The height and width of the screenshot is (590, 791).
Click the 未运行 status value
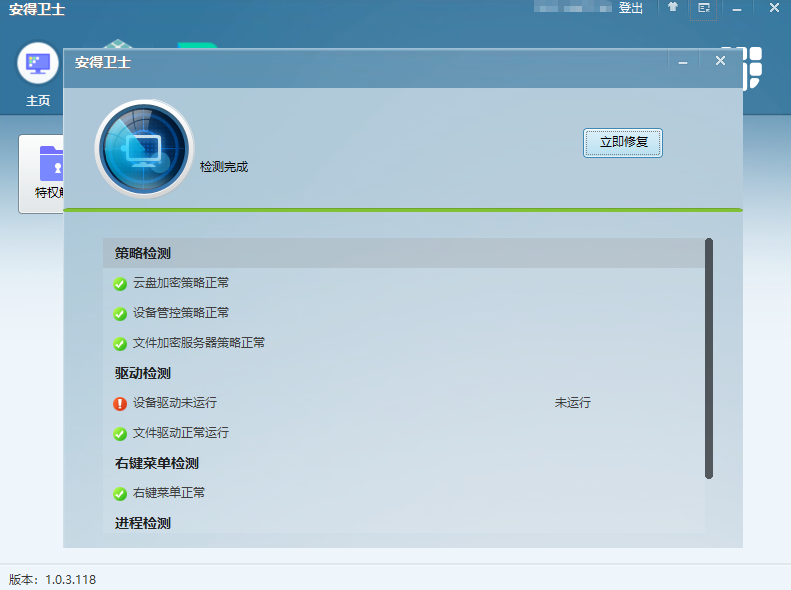(573, 402)
